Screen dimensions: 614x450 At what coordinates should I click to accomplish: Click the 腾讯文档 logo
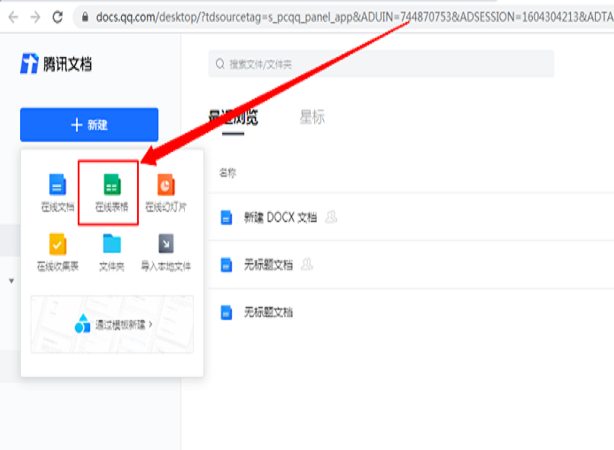[56, 64]
